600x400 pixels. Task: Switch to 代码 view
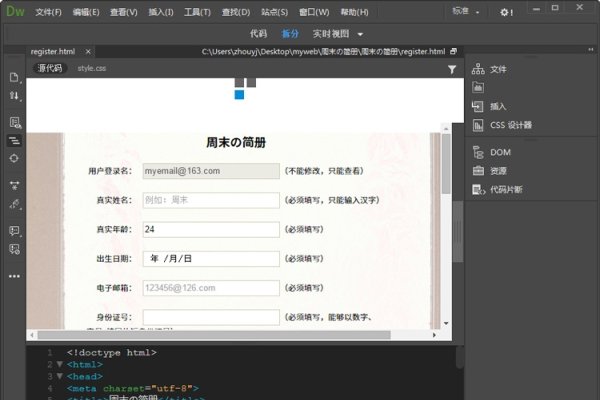(258, 34)
